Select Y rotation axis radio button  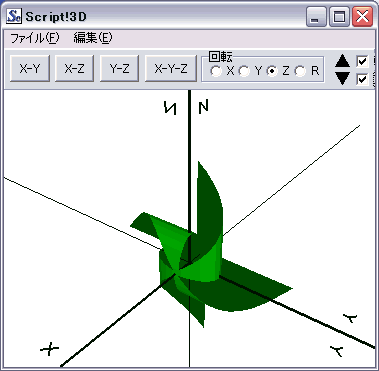tap(244, 71)
